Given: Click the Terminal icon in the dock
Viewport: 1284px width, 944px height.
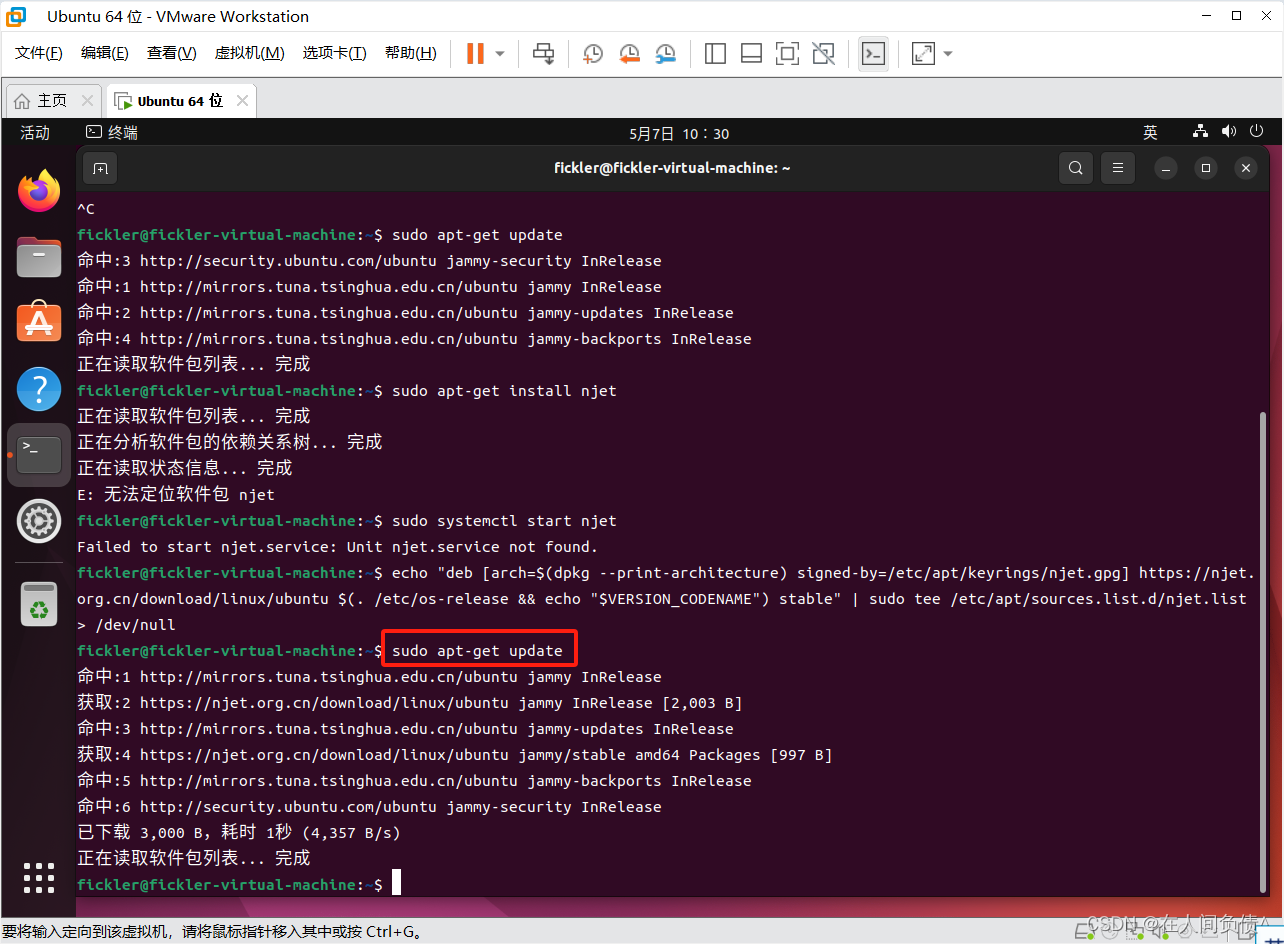Looking at the screenshot, I should click(x=39, y=455).
